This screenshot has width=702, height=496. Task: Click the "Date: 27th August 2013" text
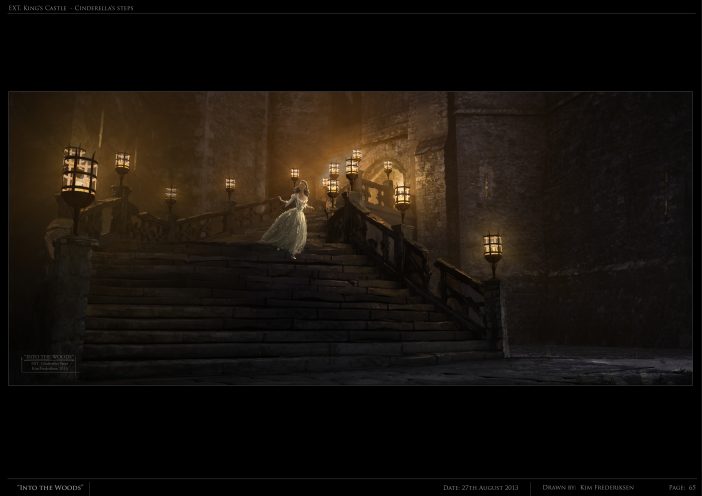[x=481, y=487]
